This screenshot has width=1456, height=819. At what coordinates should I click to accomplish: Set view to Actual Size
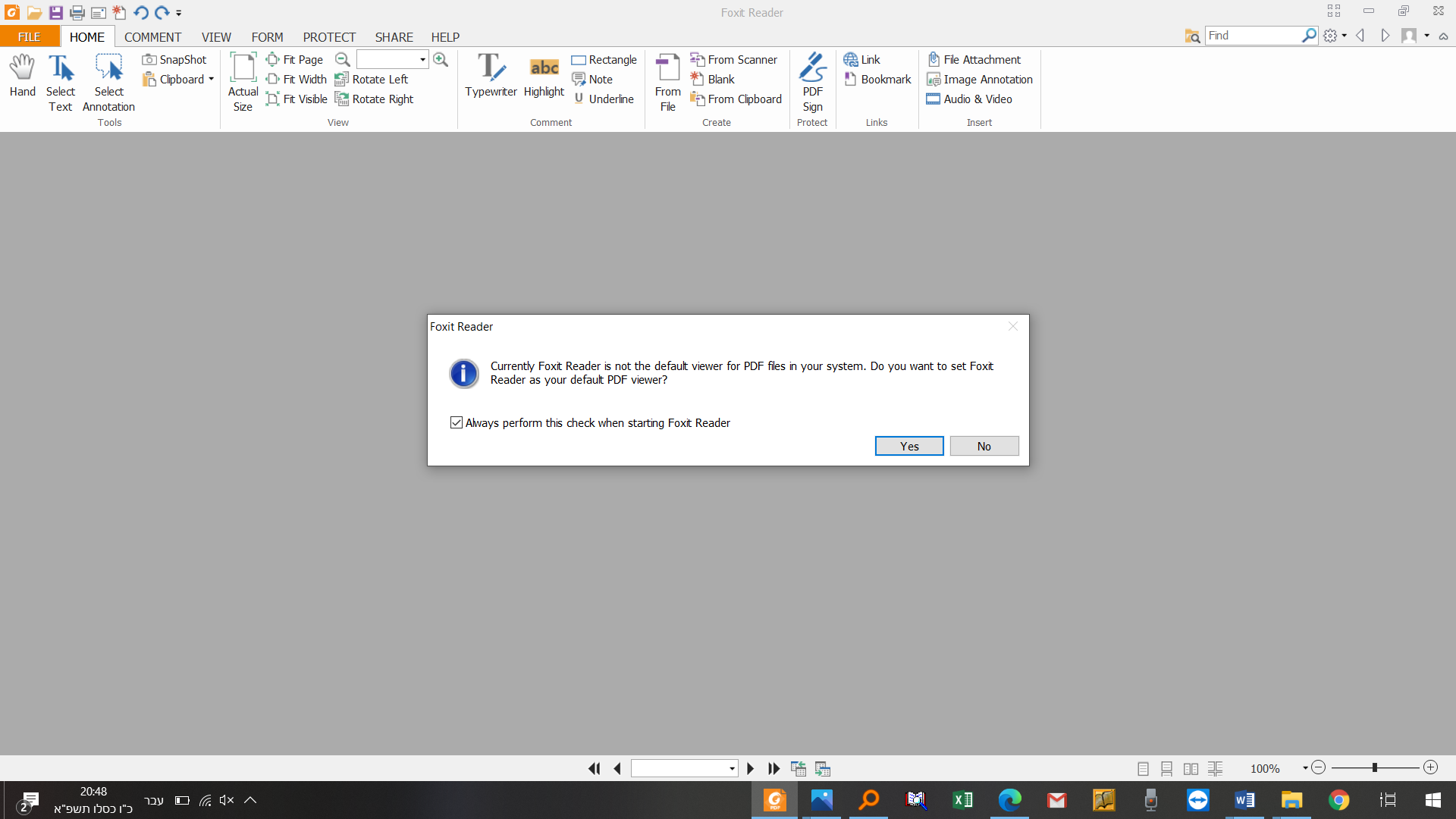(243, 83)
